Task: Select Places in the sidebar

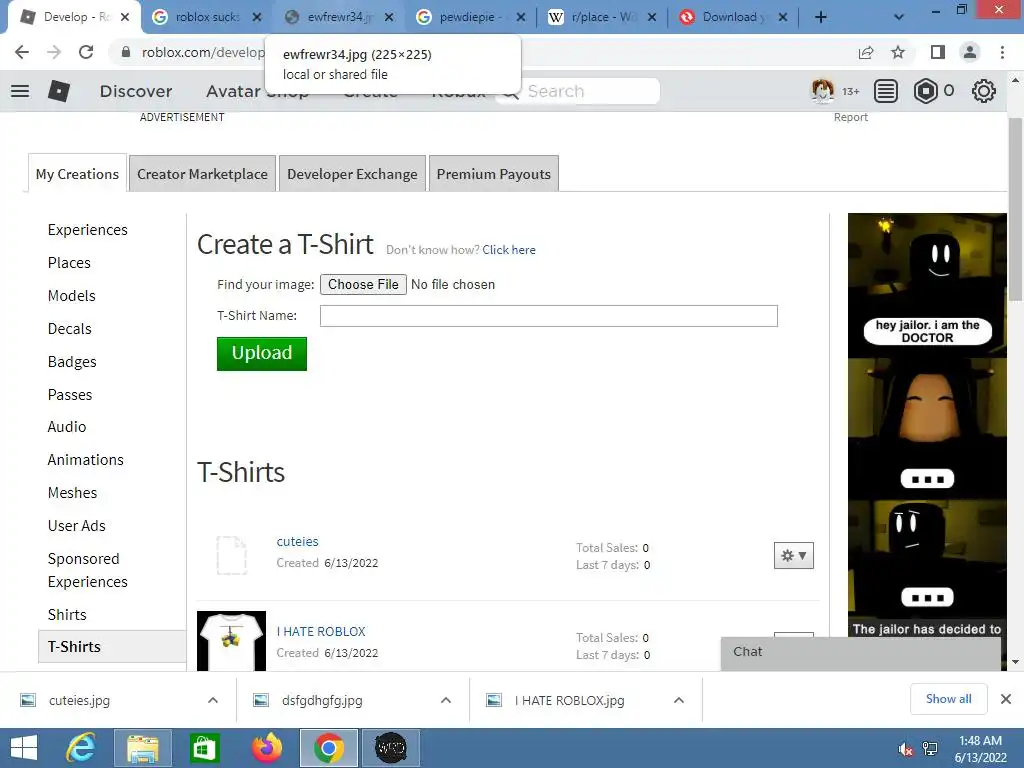Action: click(x=69, y=263)
